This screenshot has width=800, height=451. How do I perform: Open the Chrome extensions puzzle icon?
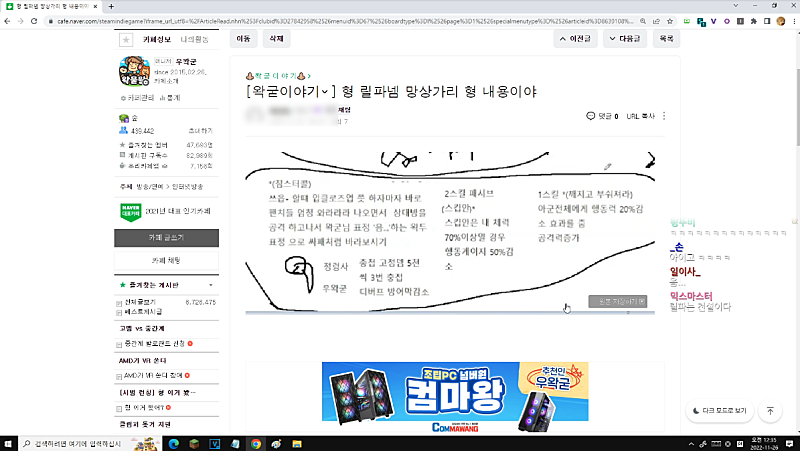click(754, 21)
